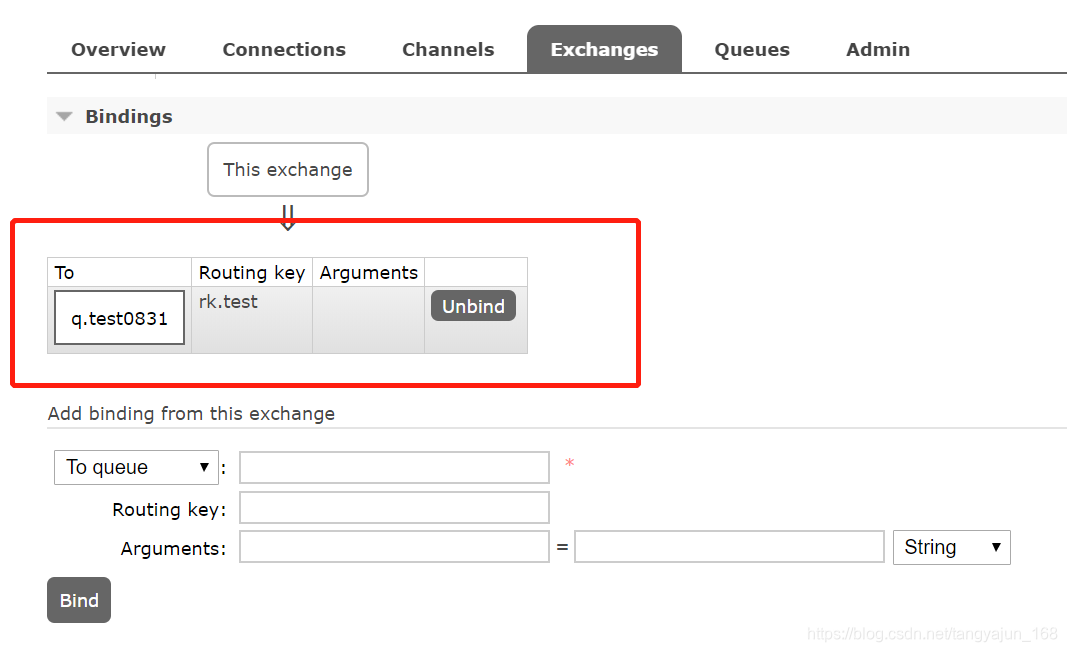Open the q.test0831 queue link
Image resolution: width=1067 pixels, height=652 pixels.
pos(119,318)
